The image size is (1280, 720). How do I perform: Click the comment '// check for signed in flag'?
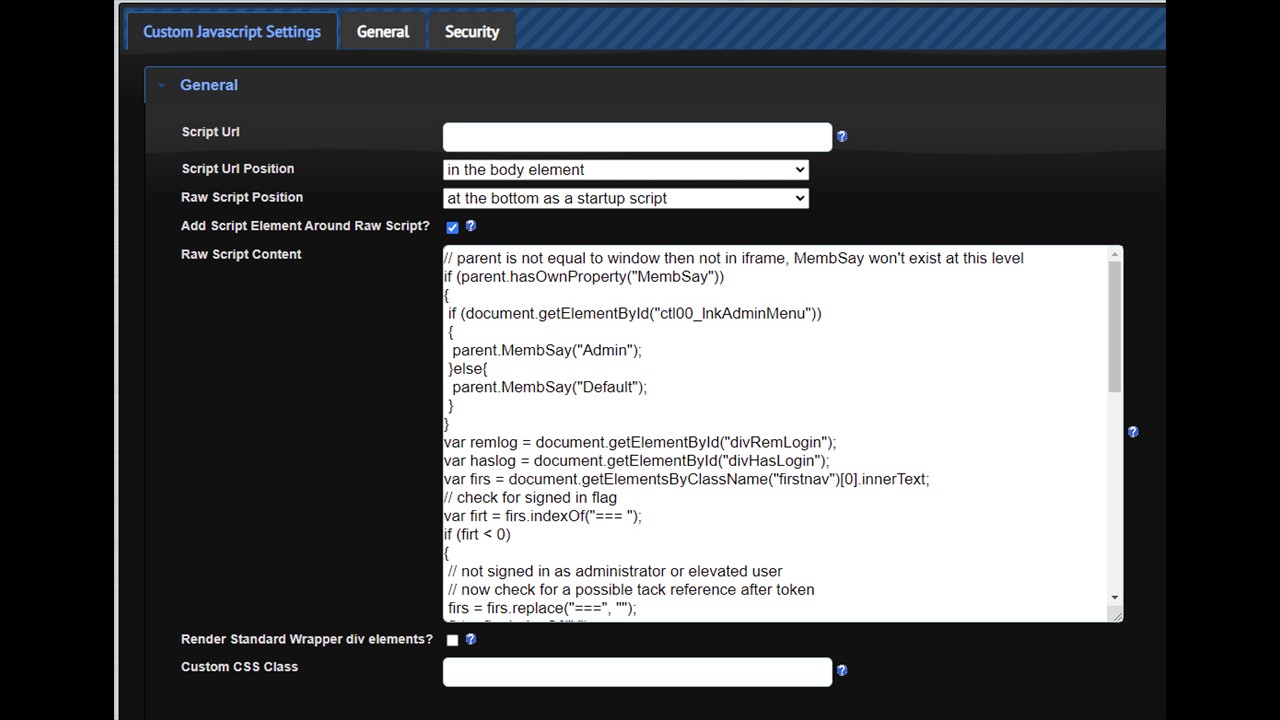pos(530,498)
